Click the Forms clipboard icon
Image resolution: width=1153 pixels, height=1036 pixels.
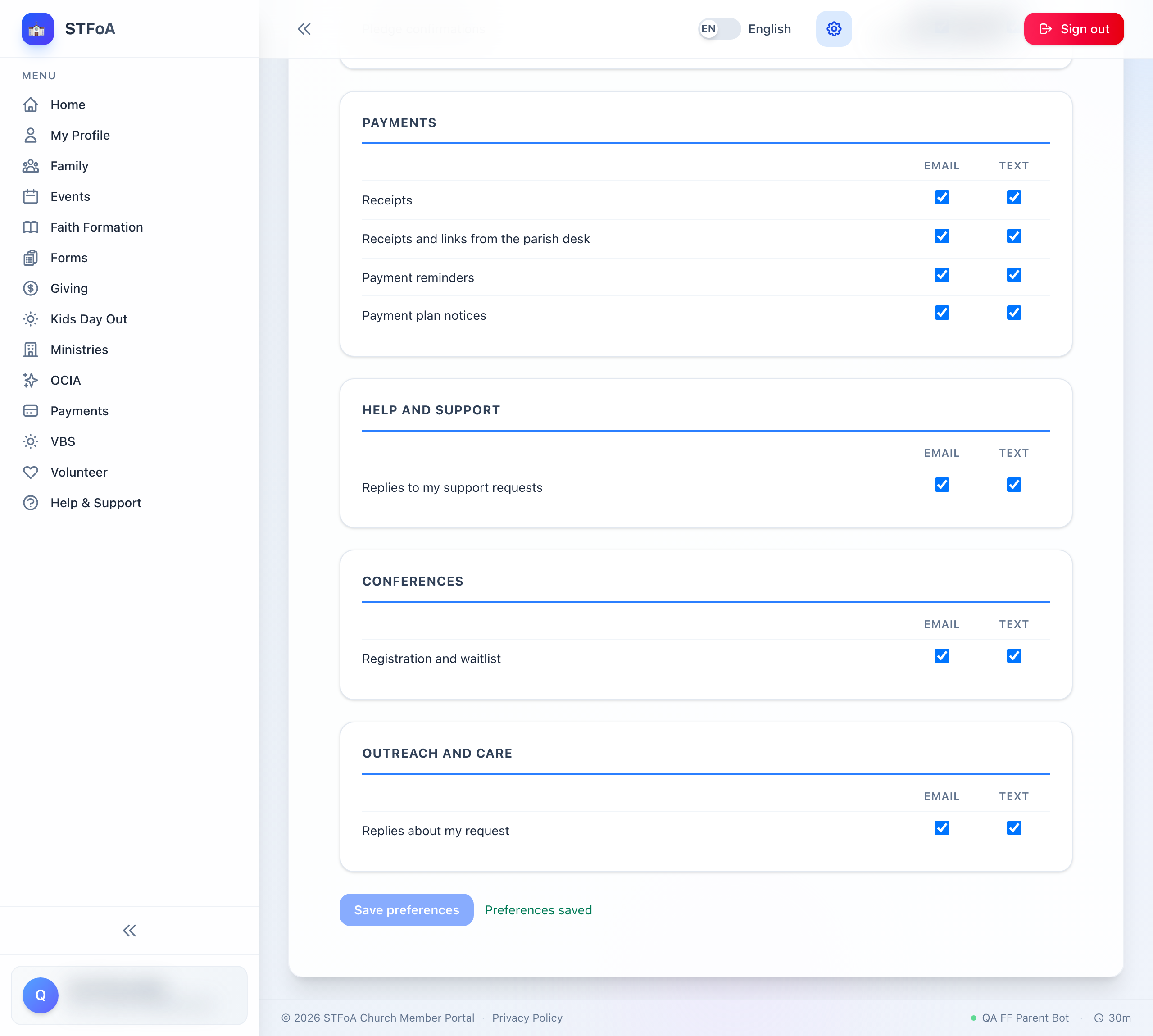(31, 258)
